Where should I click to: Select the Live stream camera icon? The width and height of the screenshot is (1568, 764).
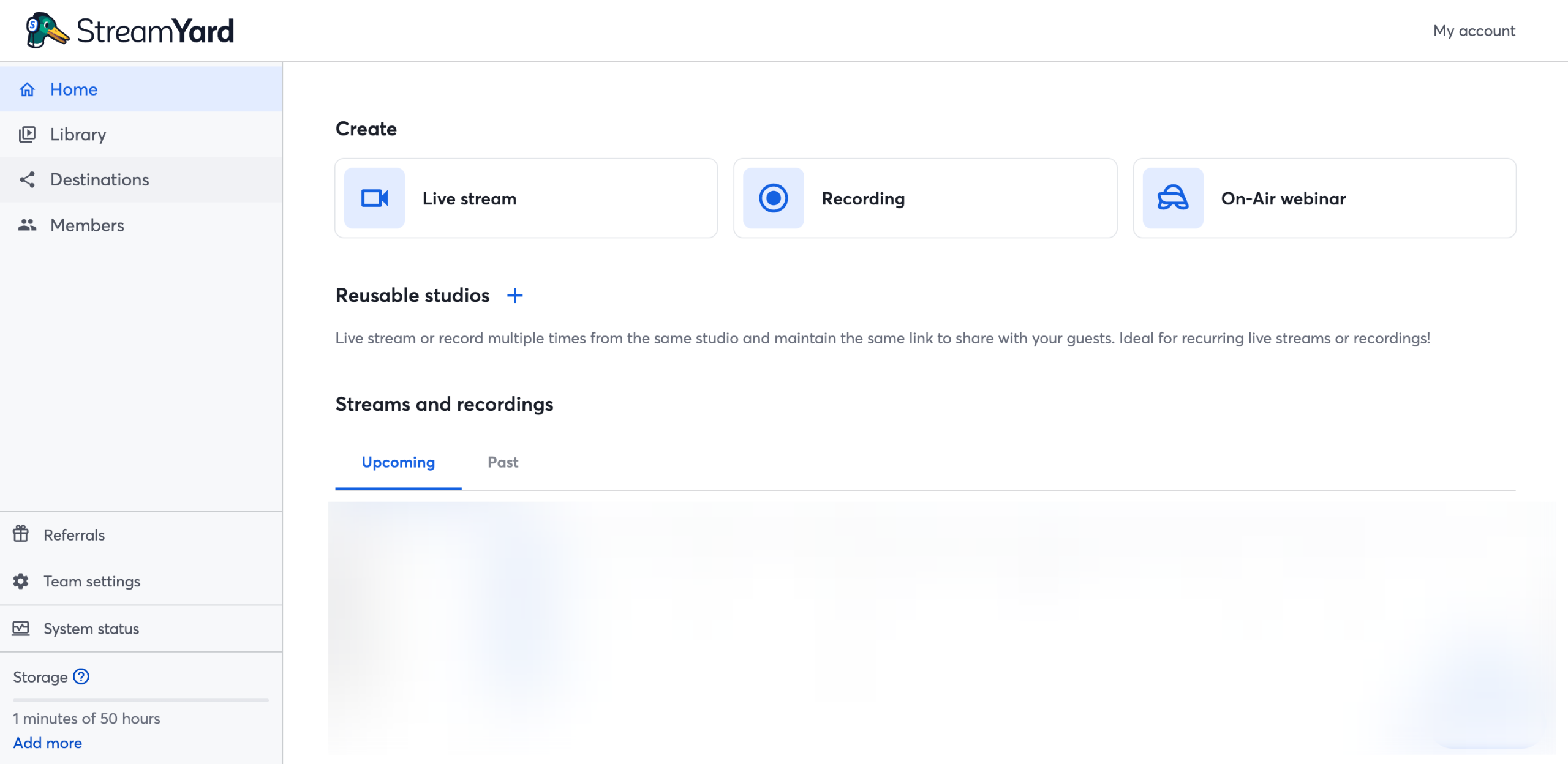(374, 198)
